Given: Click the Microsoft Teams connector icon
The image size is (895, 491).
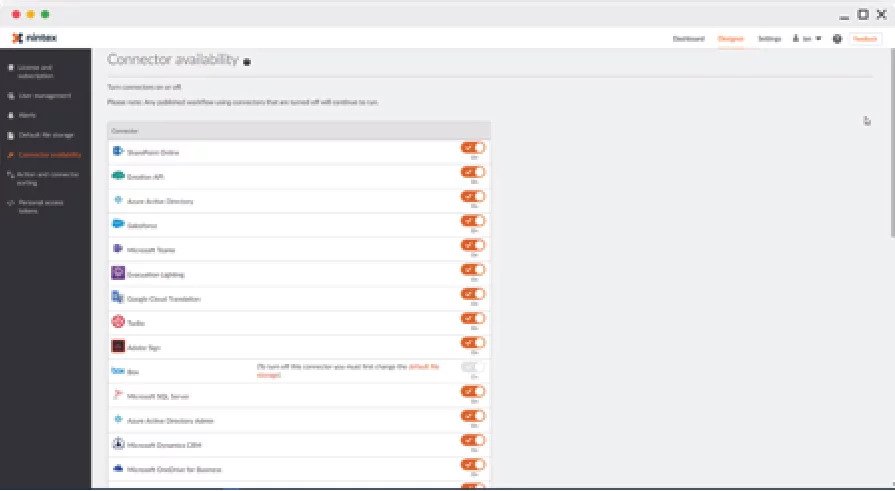Looking at the screenshot, I should click(x=118, y=249).
